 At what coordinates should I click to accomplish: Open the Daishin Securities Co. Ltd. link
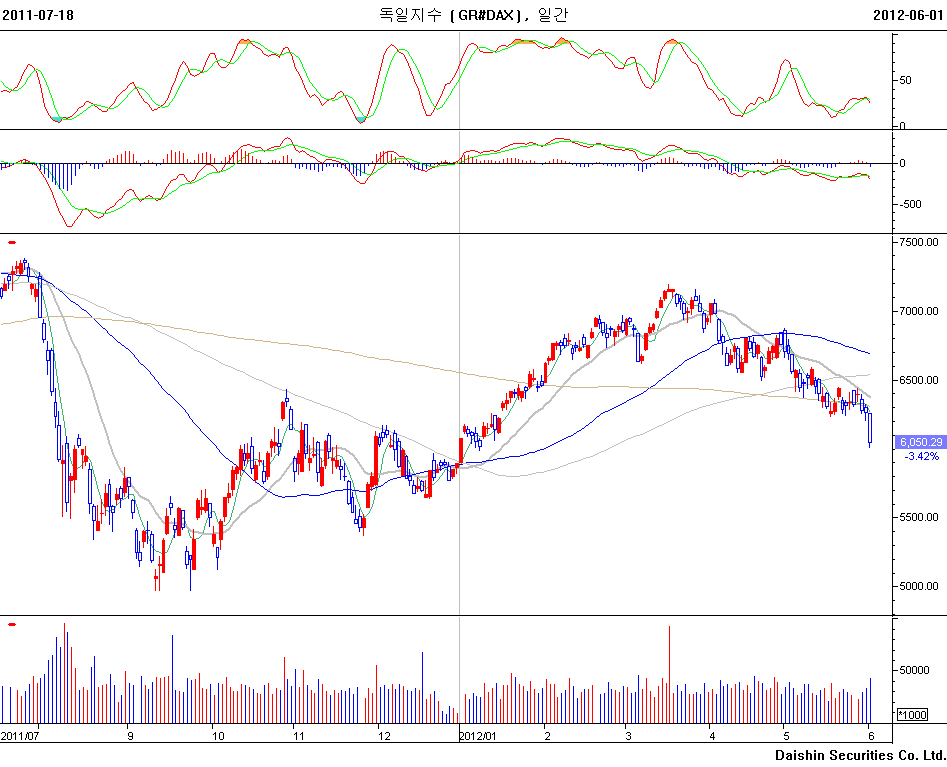pos(859,754)
